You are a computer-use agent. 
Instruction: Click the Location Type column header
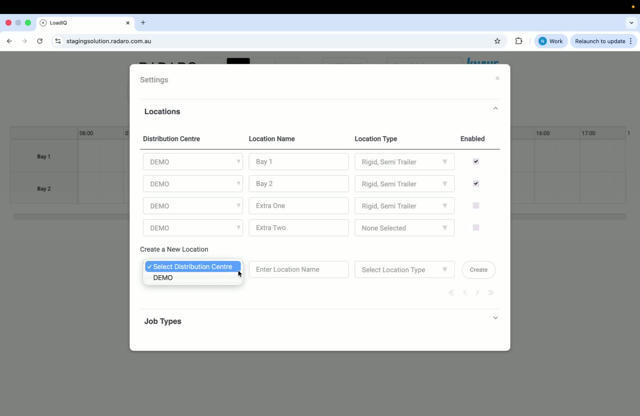[x=376, y=139]
